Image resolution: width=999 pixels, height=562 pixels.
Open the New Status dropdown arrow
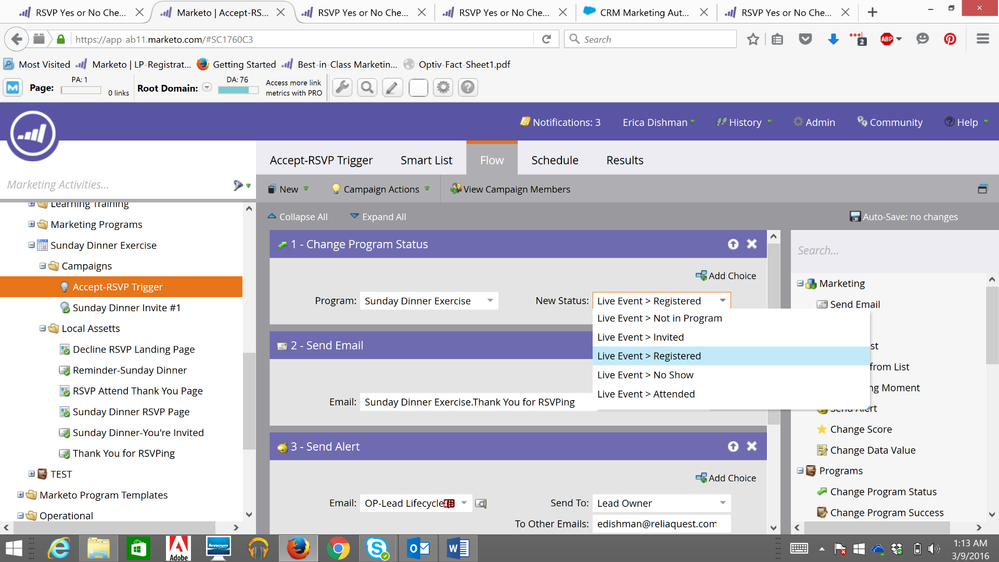(722, 301)
